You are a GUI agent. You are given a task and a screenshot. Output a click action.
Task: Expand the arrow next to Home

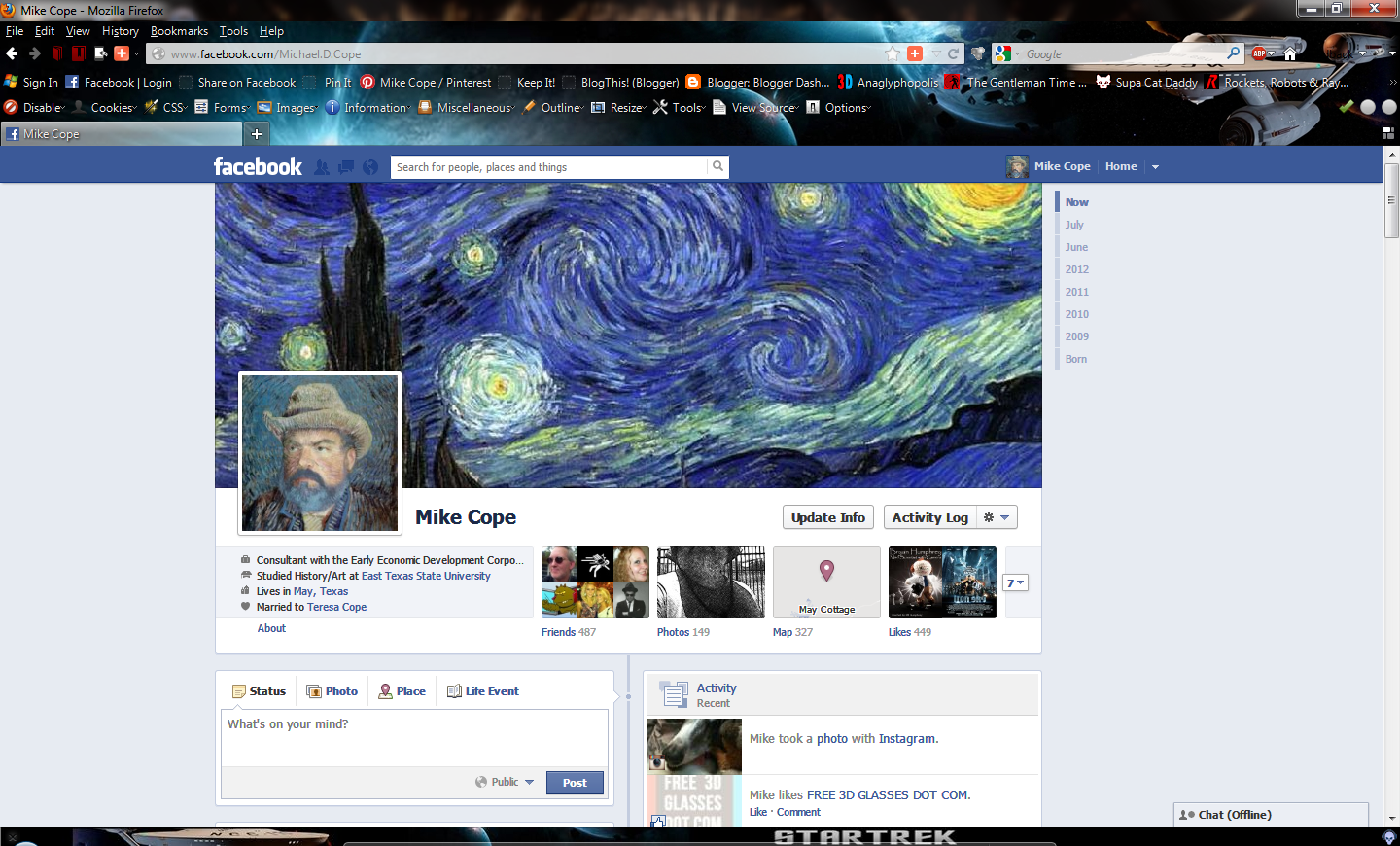point(1155,166)
